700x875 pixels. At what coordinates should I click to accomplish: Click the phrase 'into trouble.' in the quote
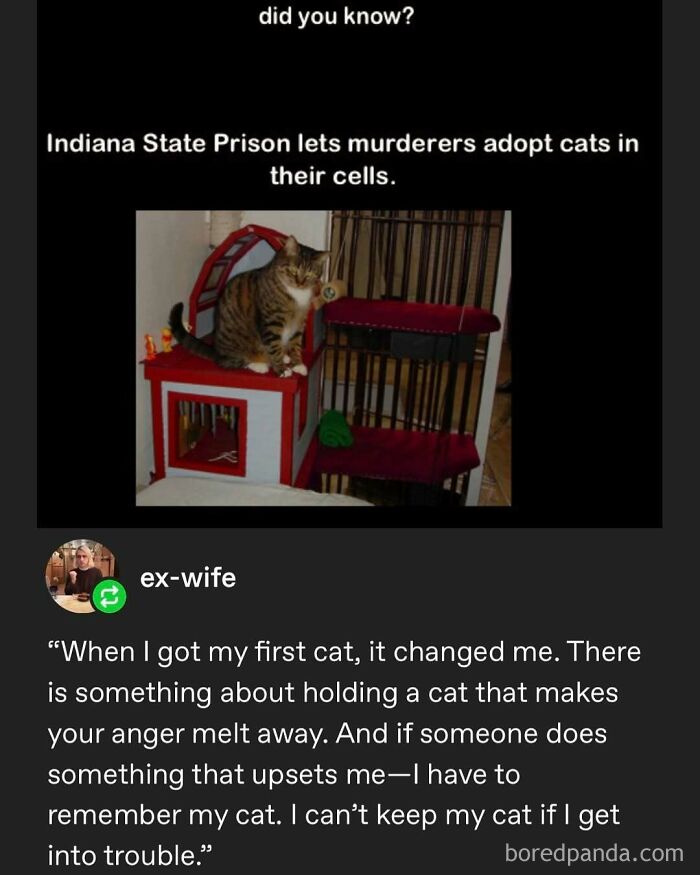130,855
